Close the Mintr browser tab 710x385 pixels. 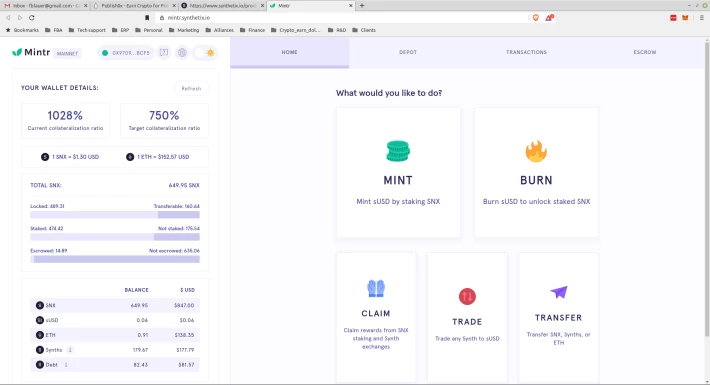point(350,5)
